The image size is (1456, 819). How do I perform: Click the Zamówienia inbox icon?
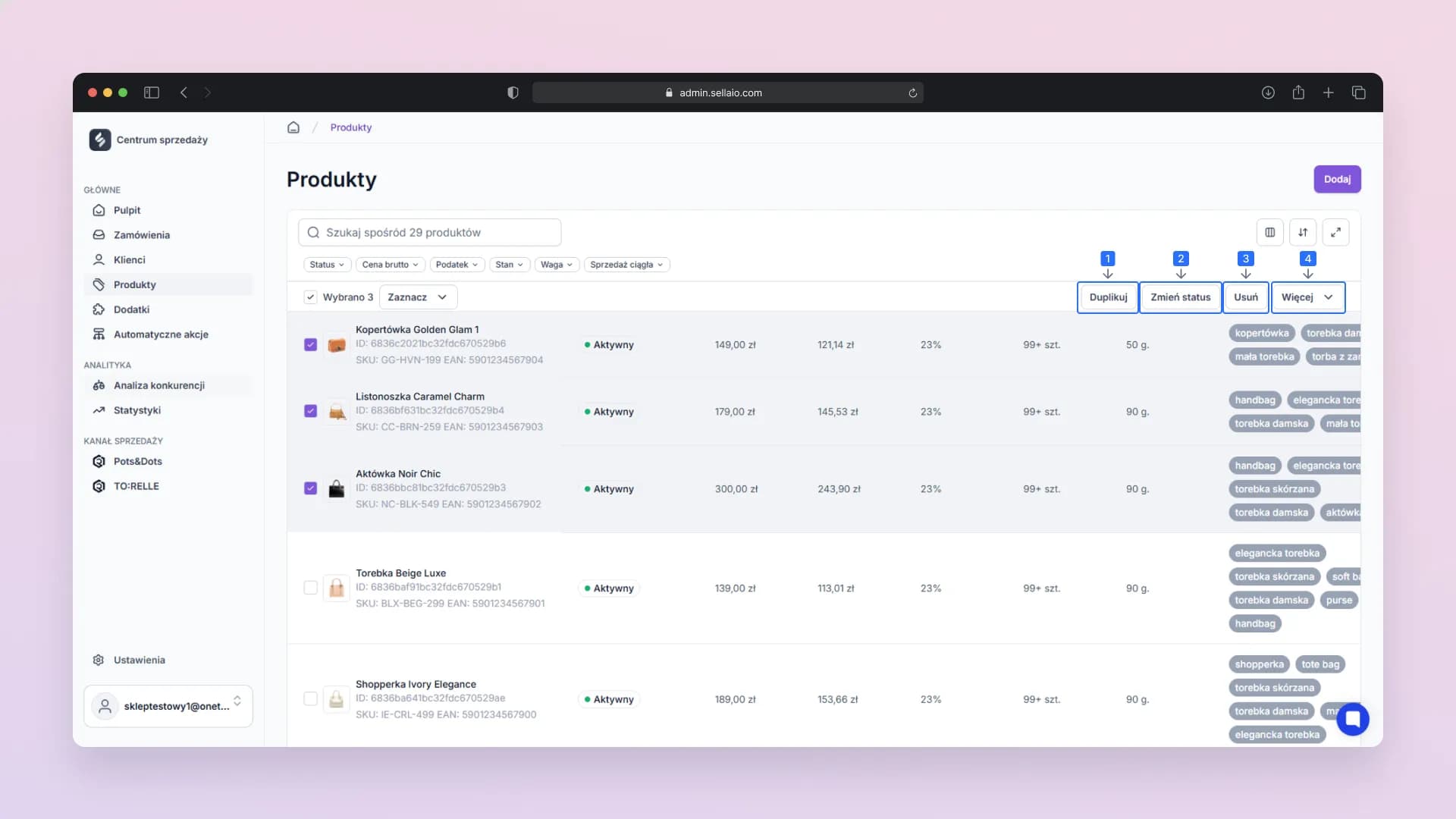pos(99,235)
